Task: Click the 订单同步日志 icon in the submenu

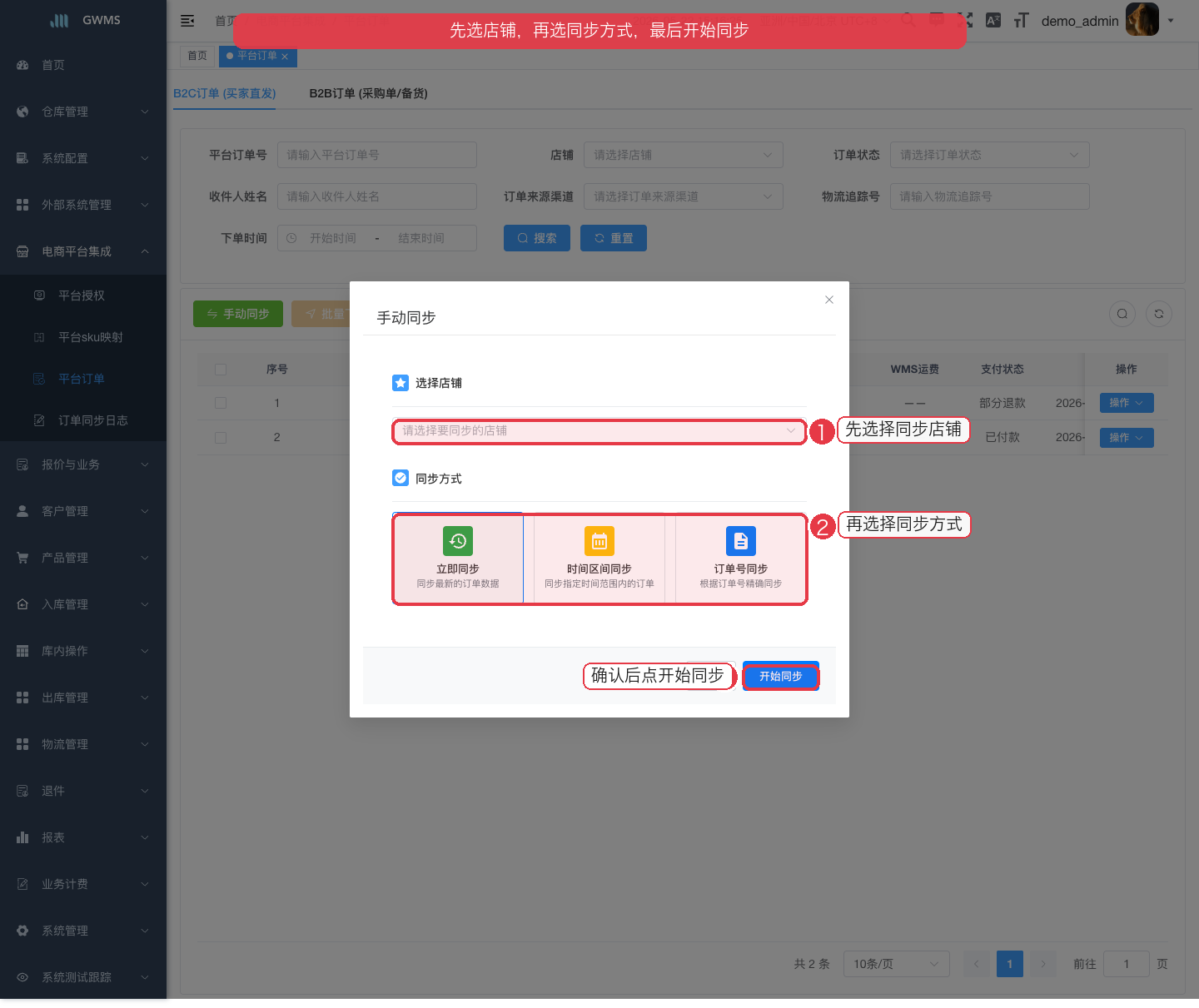Action: click(x=39, y=420)
